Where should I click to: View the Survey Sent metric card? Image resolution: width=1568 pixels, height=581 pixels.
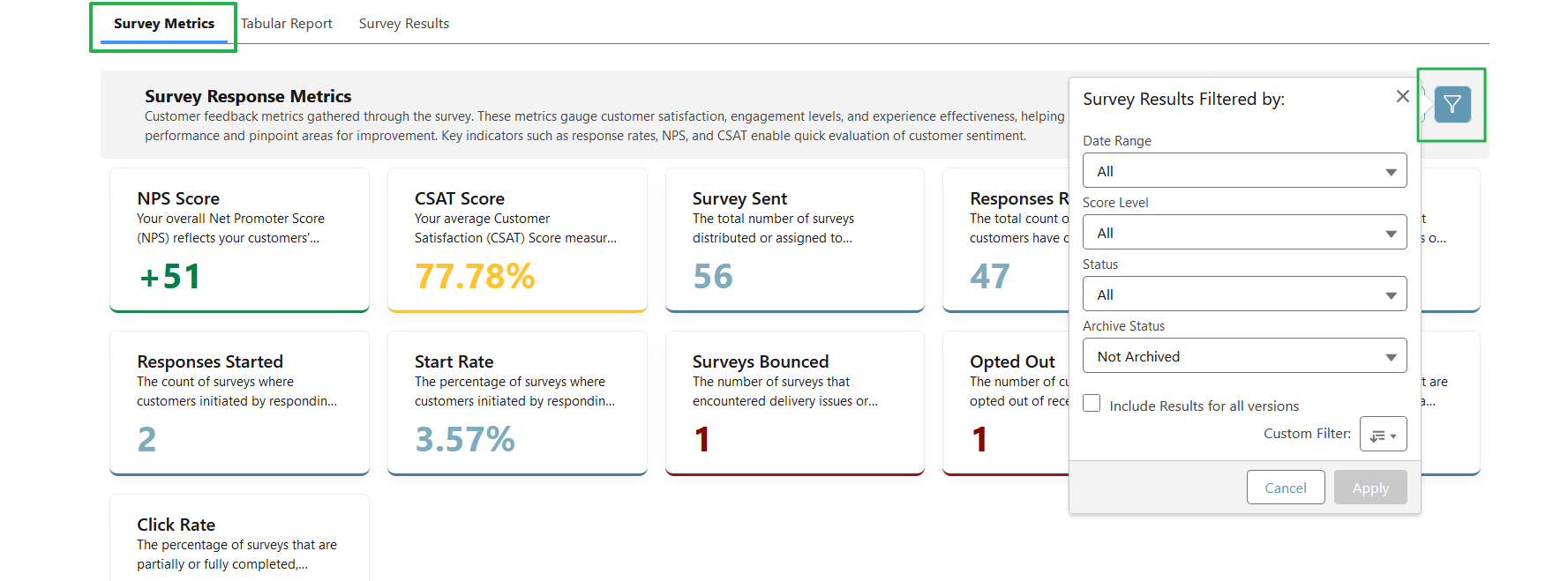(x=794, y=240)
